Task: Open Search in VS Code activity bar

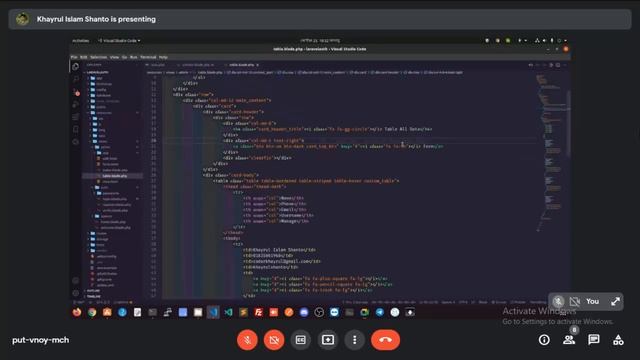Action: 76,79
